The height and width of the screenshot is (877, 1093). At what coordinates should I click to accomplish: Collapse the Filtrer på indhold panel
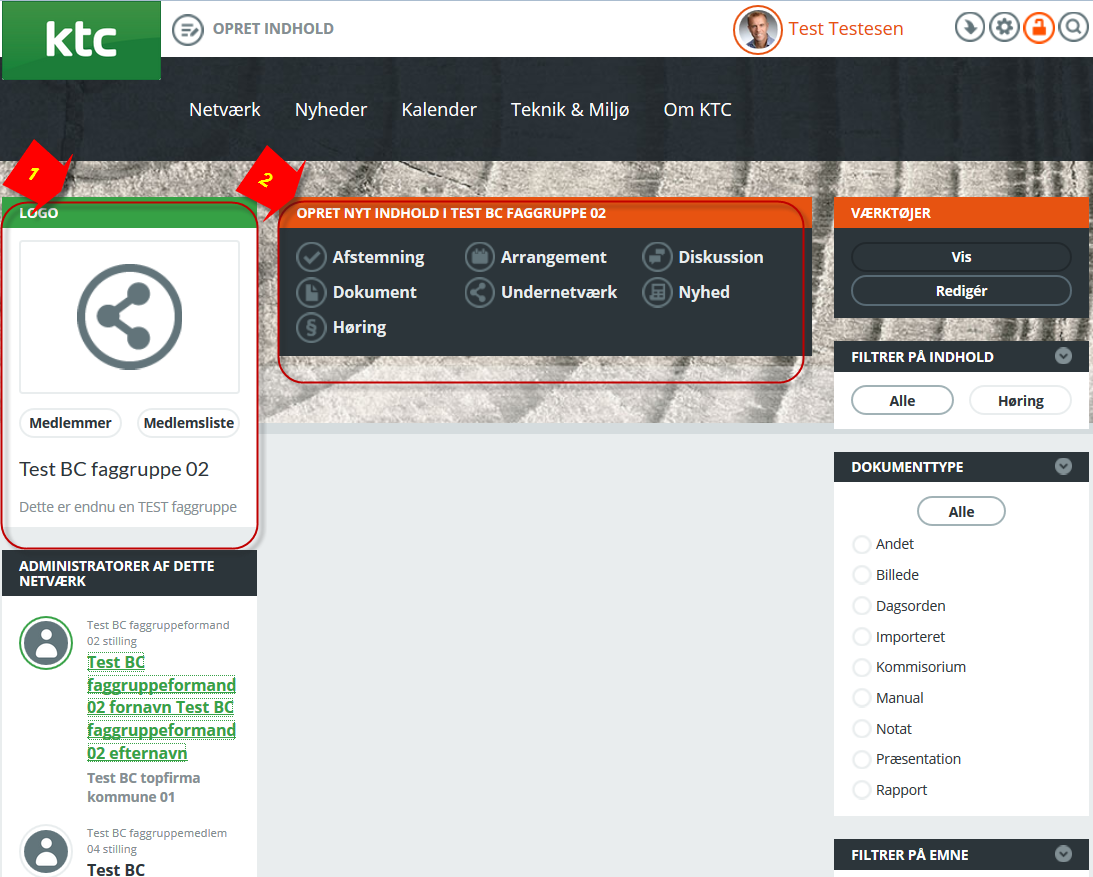click(x=1063, y=356)
